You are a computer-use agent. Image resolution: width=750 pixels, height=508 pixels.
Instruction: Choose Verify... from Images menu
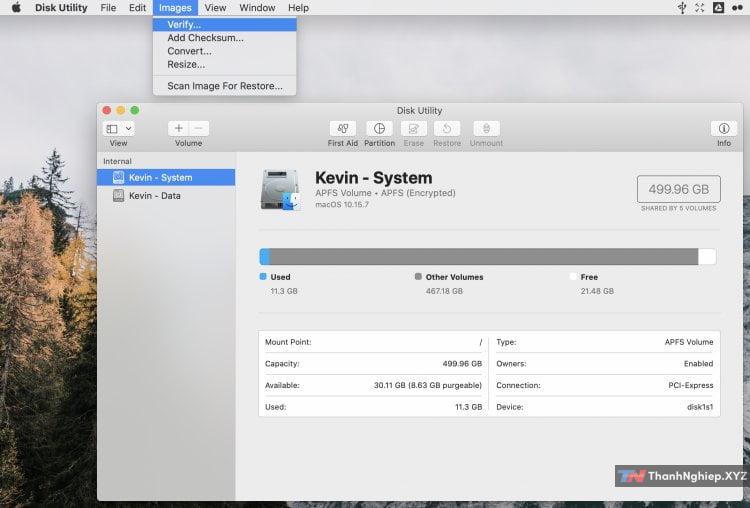pos(184,24)
